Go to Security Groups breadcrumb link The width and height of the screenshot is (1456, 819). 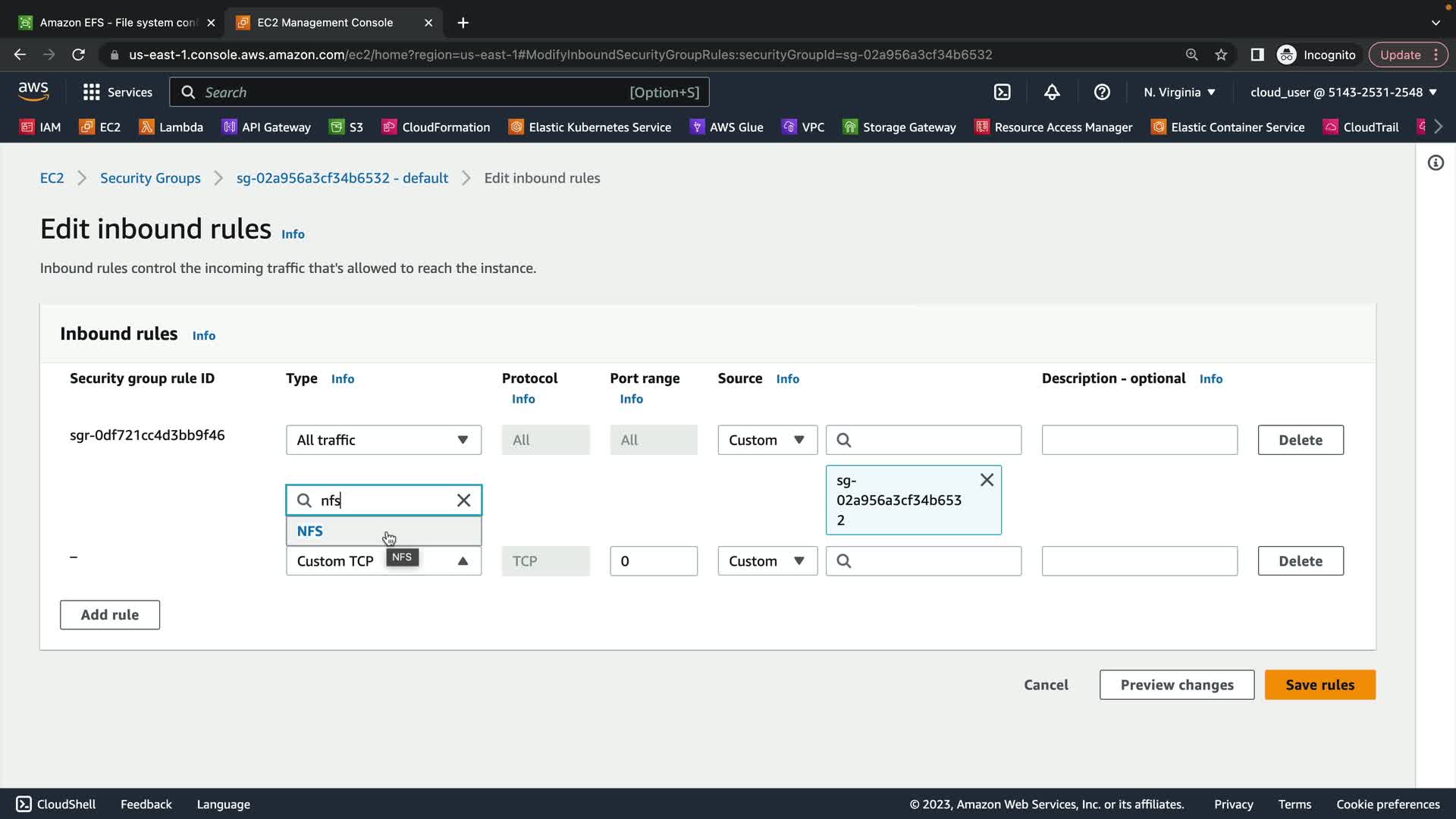point(150,178)
